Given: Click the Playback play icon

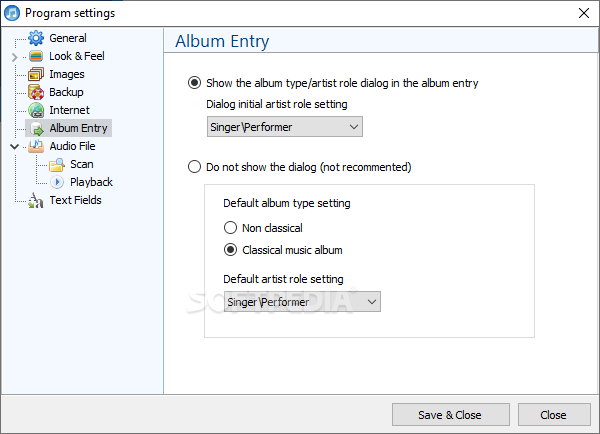Looking at the screenshot, I should click(57, 182).
